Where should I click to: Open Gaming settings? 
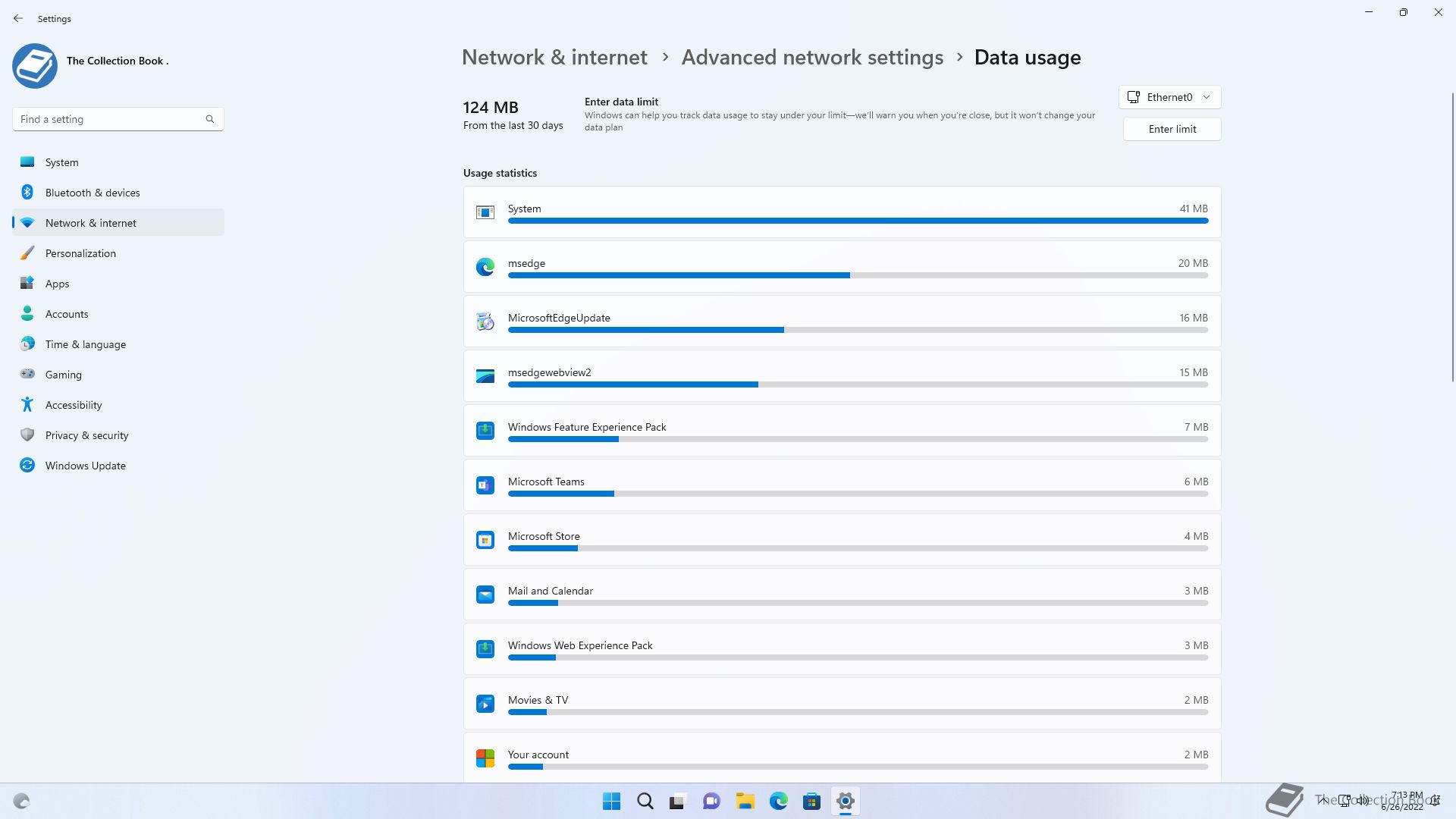pos(118,375)
